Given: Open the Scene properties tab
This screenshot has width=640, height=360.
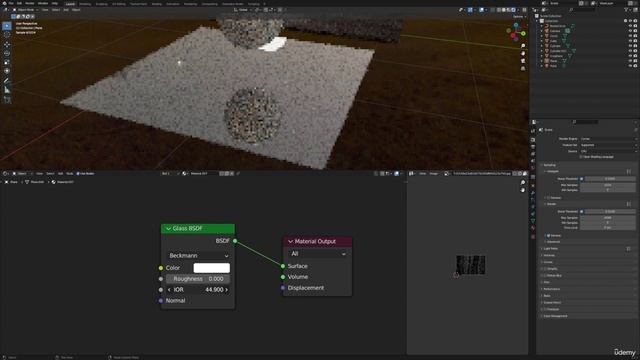Looking at the screenshot, I should (533, 160).
